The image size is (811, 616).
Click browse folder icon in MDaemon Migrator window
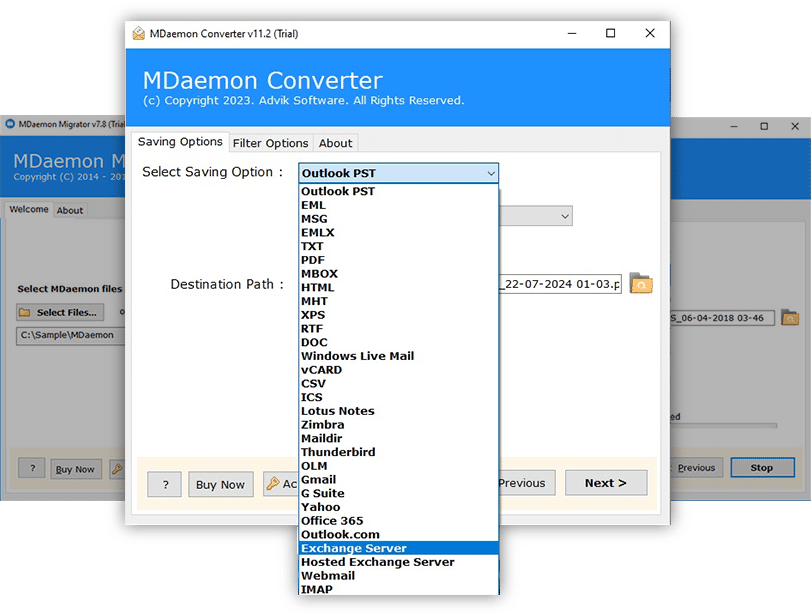[789, 317]
